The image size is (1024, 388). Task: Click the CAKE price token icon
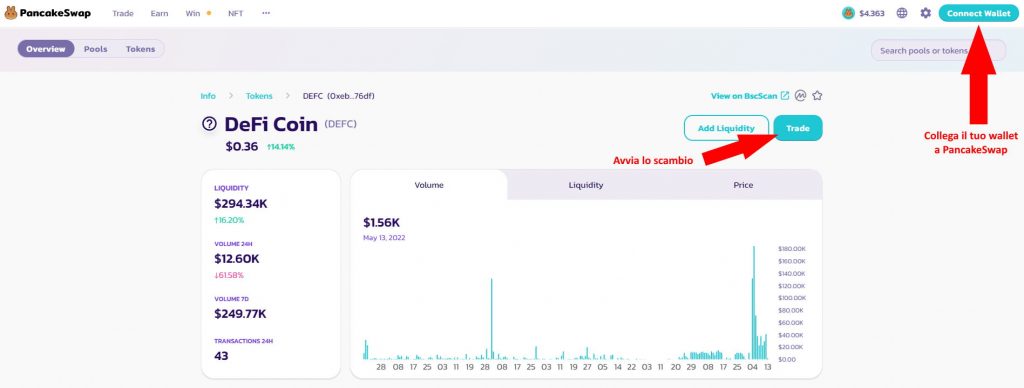pos(848,13)
